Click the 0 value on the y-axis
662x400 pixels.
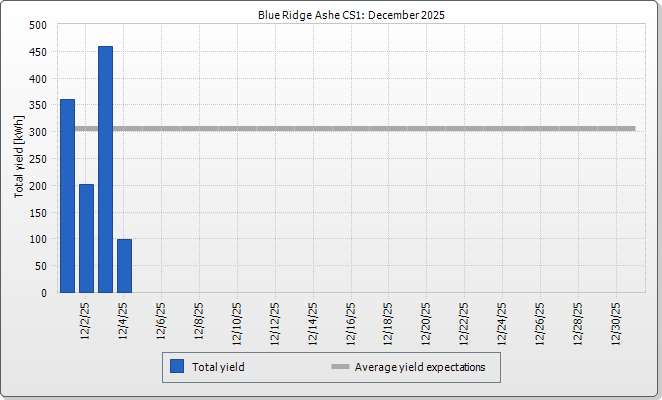point(44,293)
